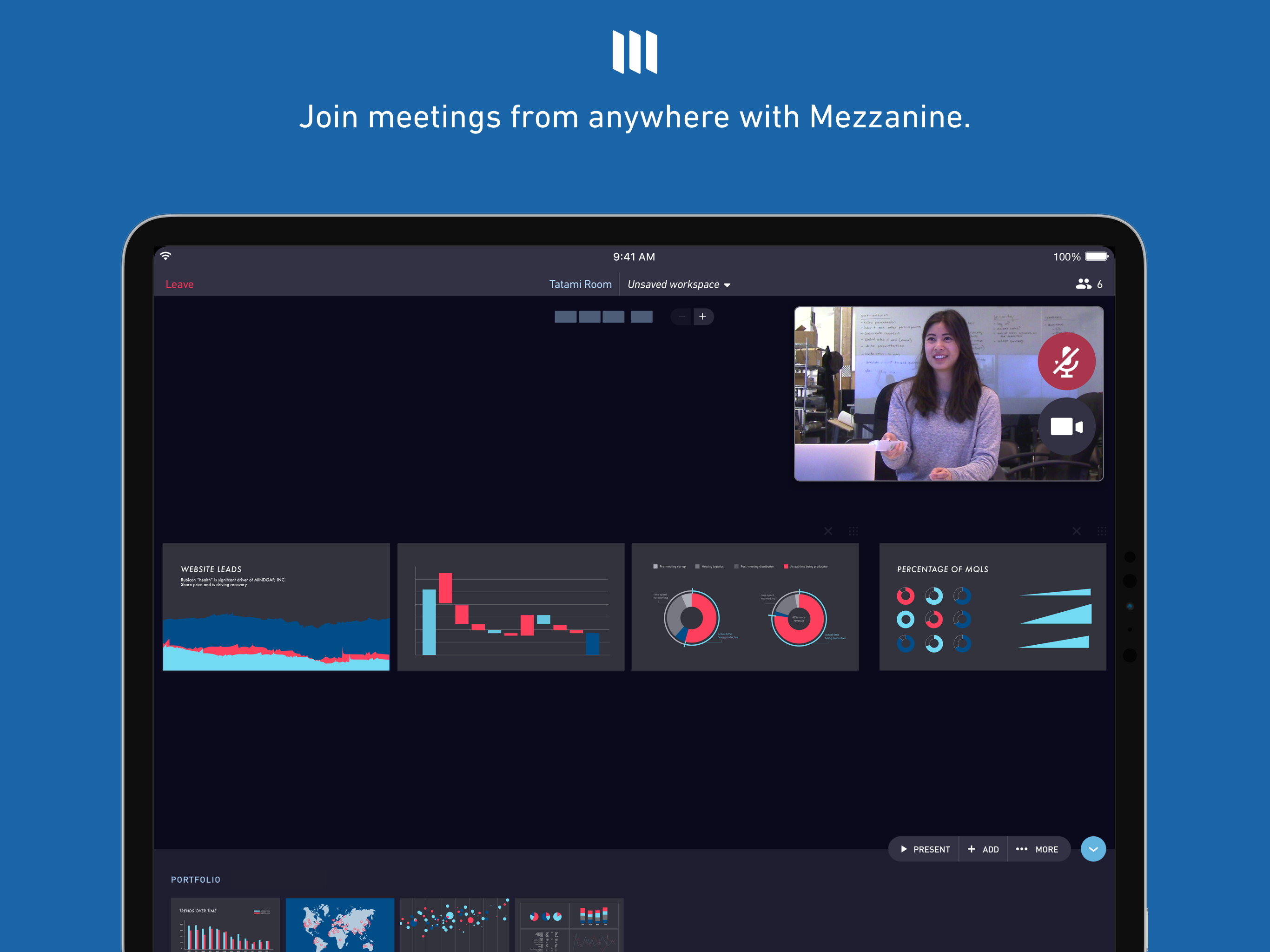Select the dashboard grid portfolio thumbnail
Image resolution: width=1270 pixels, height=952 pixels.
(x=569, y=925)
